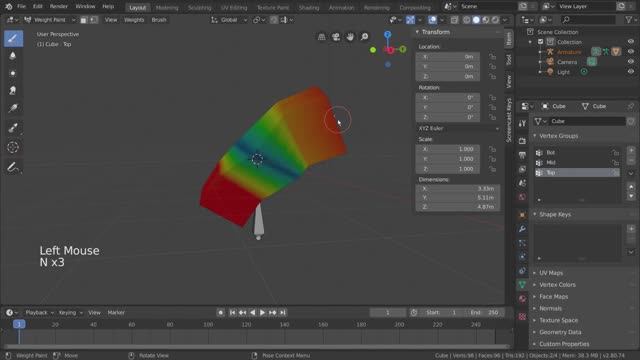The image size is (640, 360).
Task: Open the Tool properties tab icon
Action: pos(522,124)
